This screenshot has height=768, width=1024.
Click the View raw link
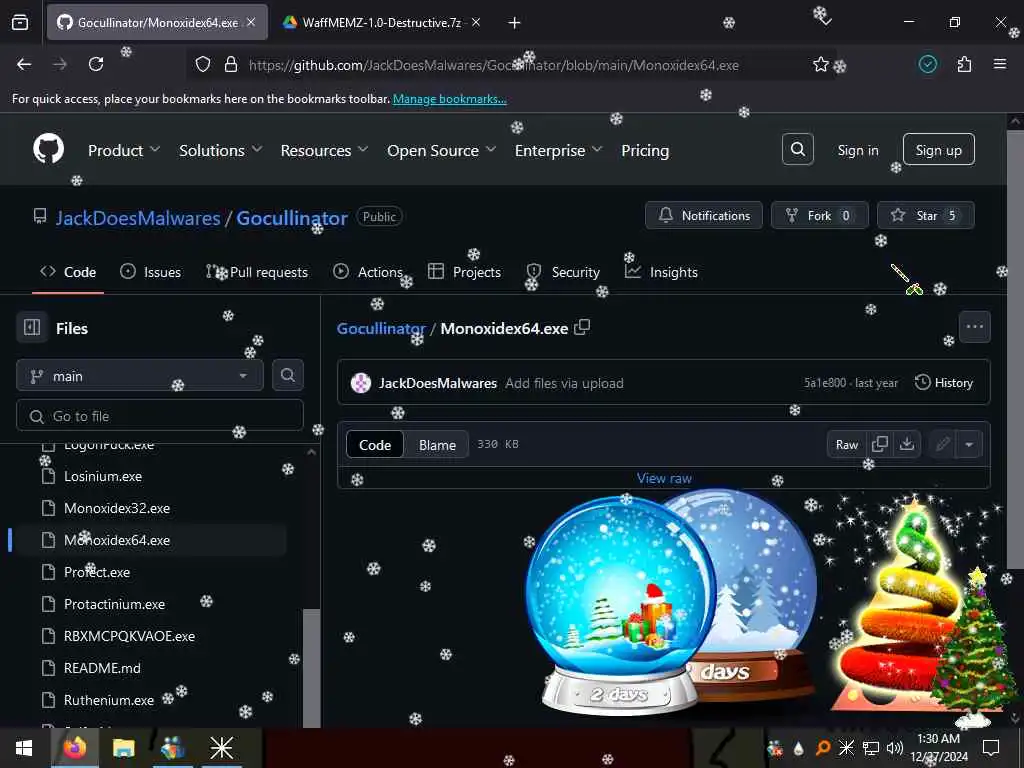pos(664,478)
